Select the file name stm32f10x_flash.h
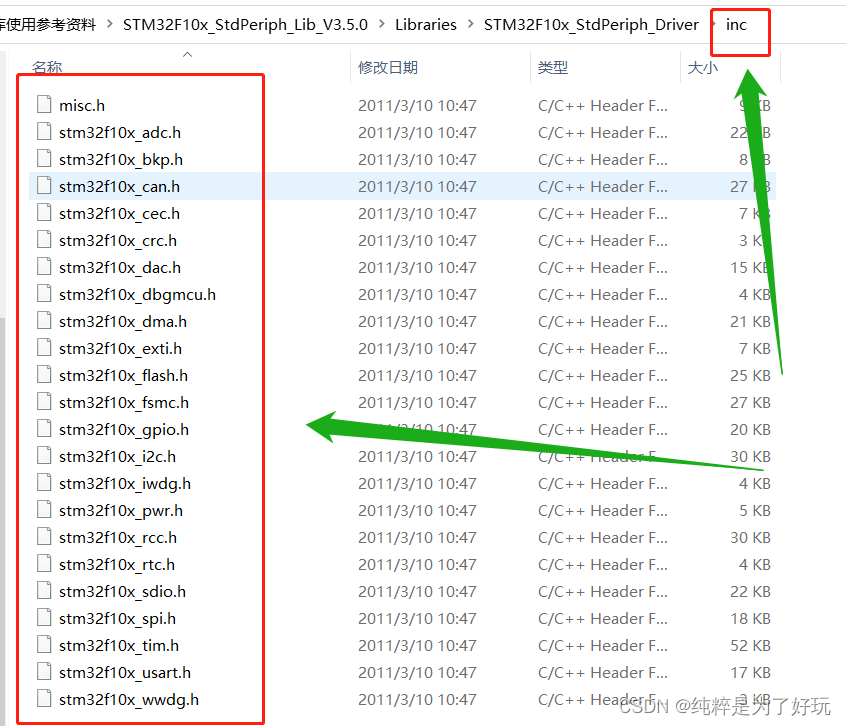846x726 pixels. coord(124,375)
